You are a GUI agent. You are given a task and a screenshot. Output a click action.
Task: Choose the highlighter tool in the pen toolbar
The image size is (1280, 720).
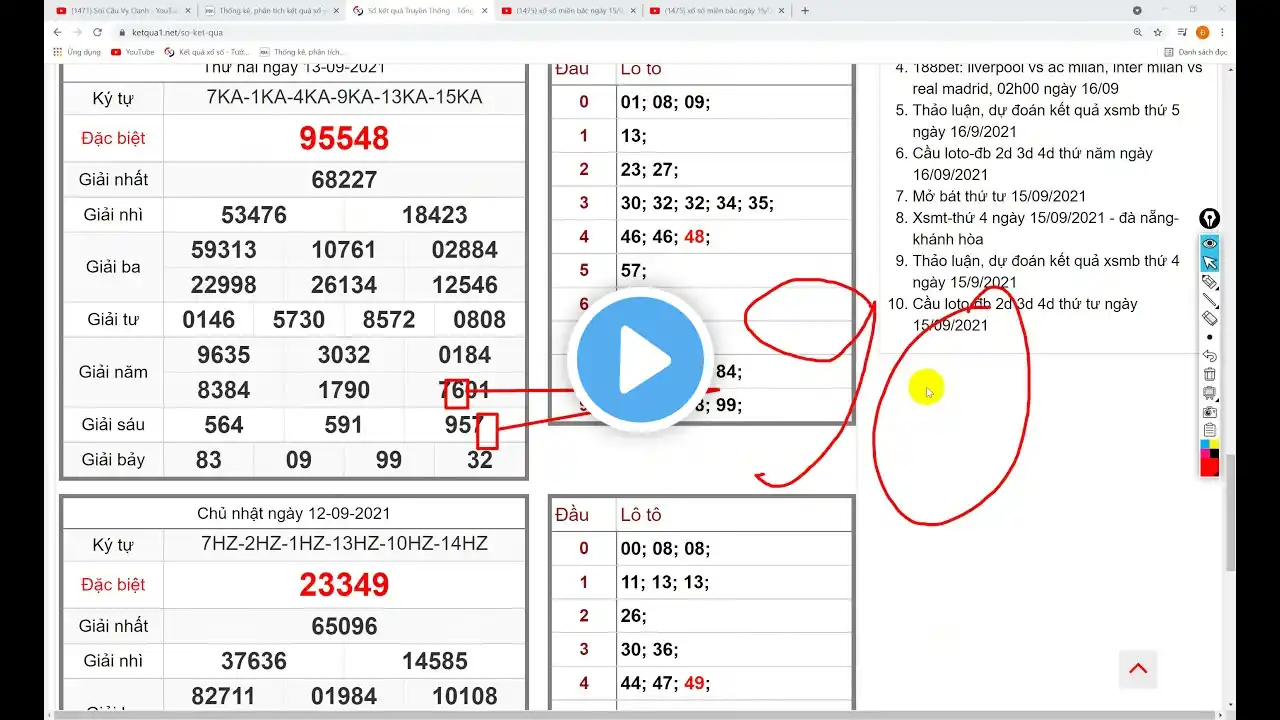(1210, 281)
